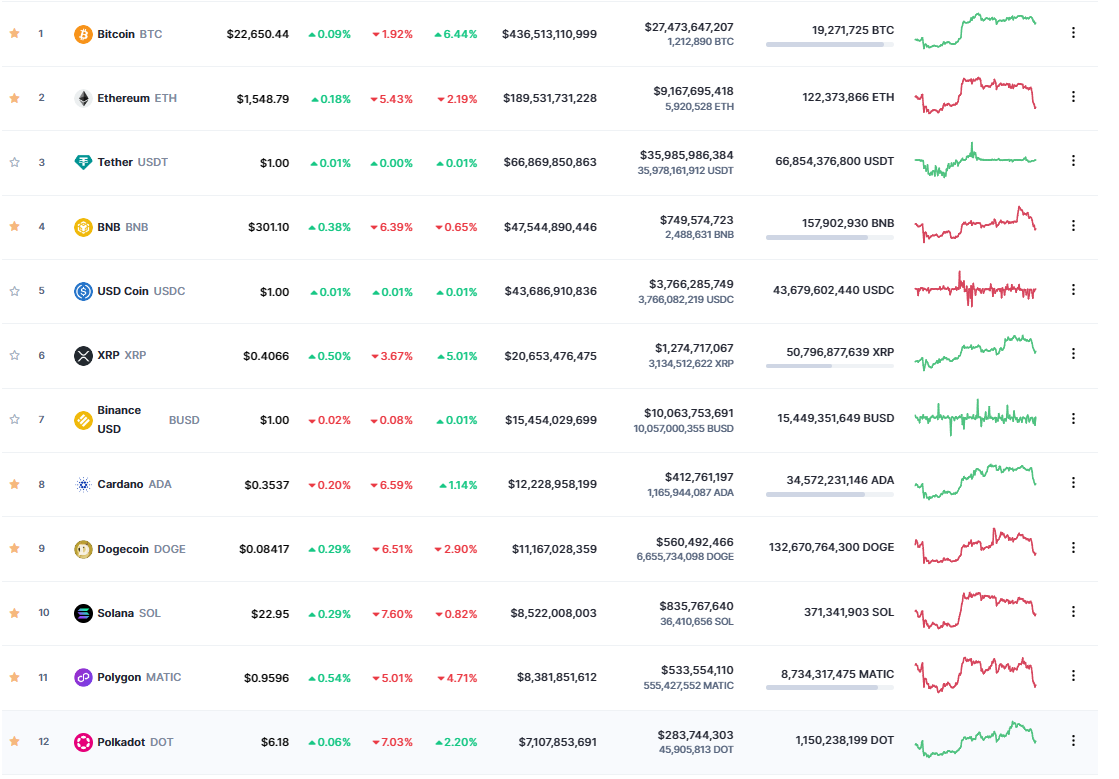Click the BNB logo icon
Screen dimensions: 1119x779
point(83,228)
